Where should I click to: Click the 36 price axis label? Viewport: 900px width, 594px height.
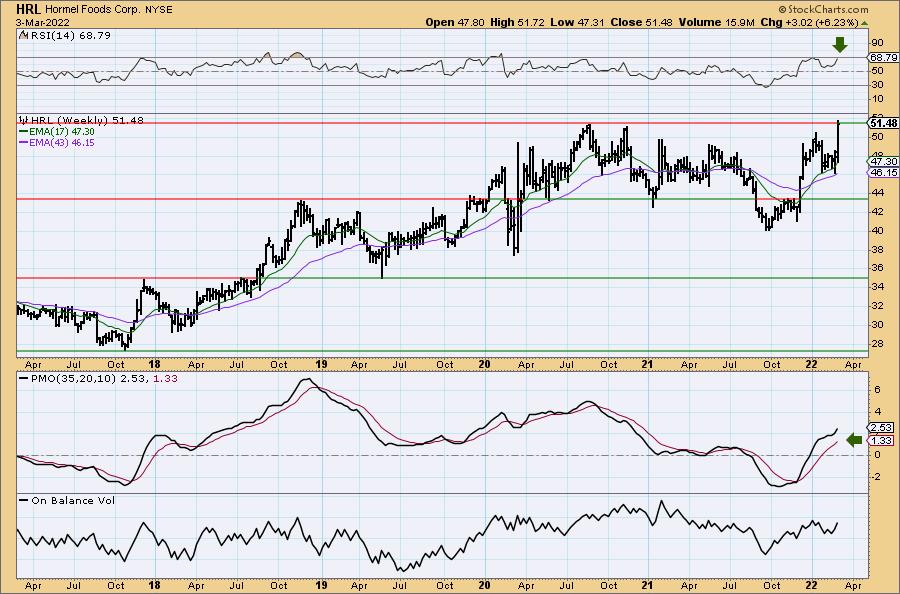pyautogui.click(x=876, y=268)
